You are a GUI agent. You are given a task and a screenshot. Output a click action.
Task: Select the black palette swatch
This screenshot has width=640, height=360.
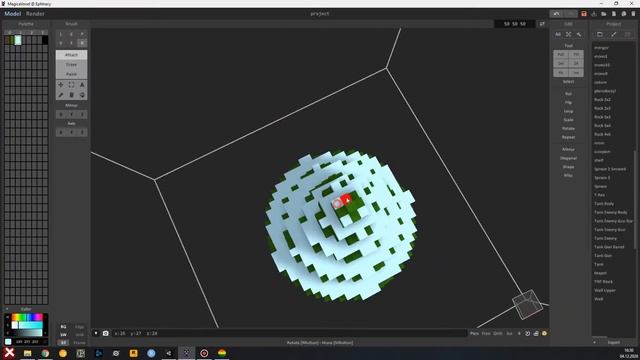click(x=45, y=40)
